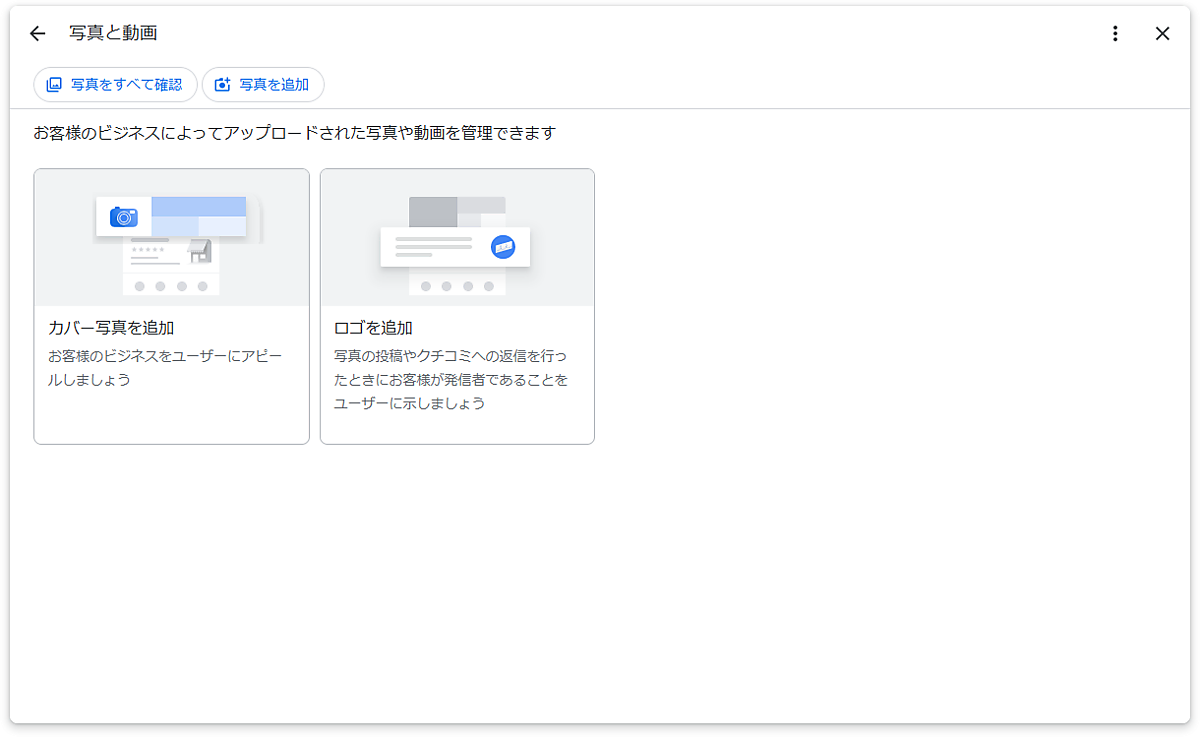1200x737 pixels.
Task: Click the blue camera icon in cover illustration
Action: pyautogui.click(x=124, y=216)
